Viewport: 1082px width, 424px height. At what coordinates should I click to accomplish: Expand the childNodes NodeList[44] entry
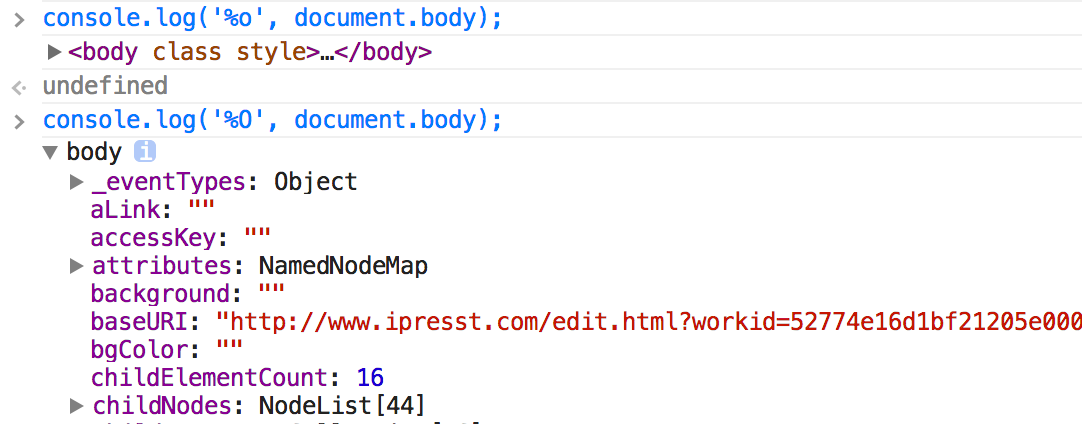click(x=76, y=406)
